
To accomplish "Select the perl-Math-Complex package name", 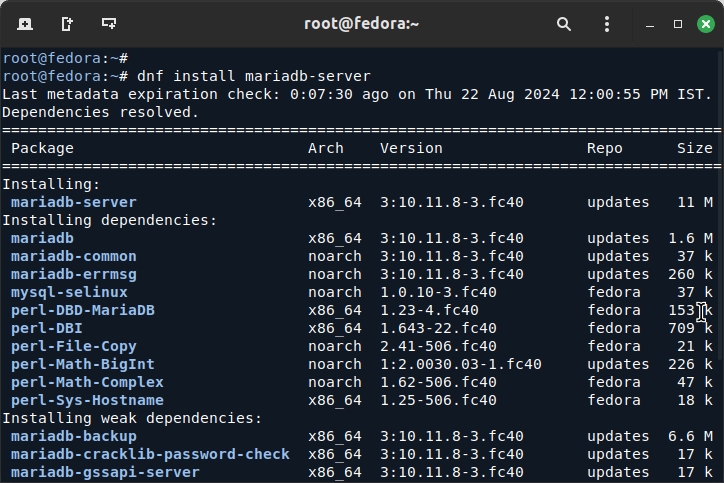I will pos(87,382).
